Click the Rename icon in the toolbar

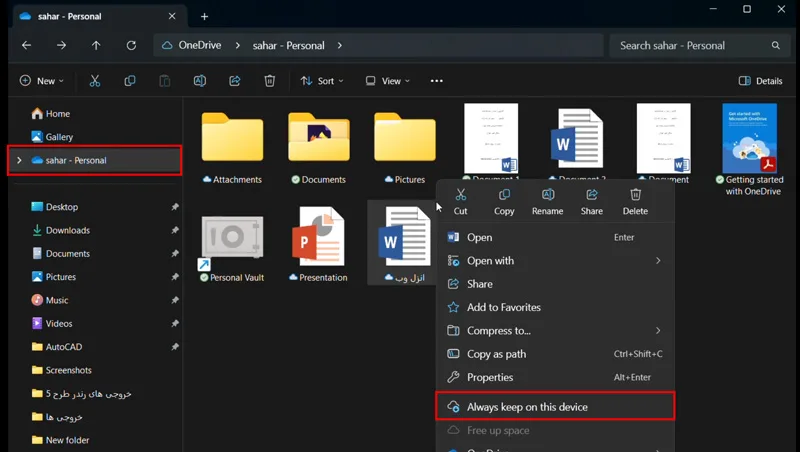[x=199, y=81]
